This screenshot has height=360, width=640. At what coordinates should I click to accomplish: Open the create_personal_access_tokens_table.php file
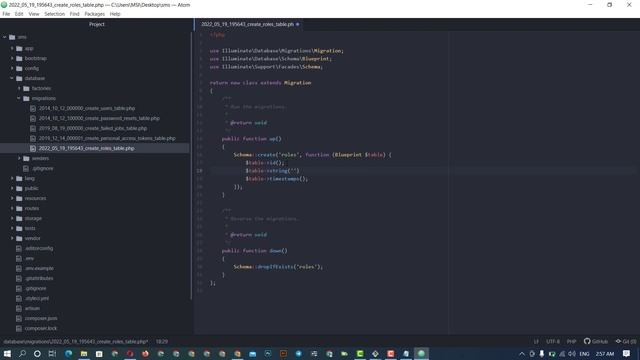pos(107,138)
